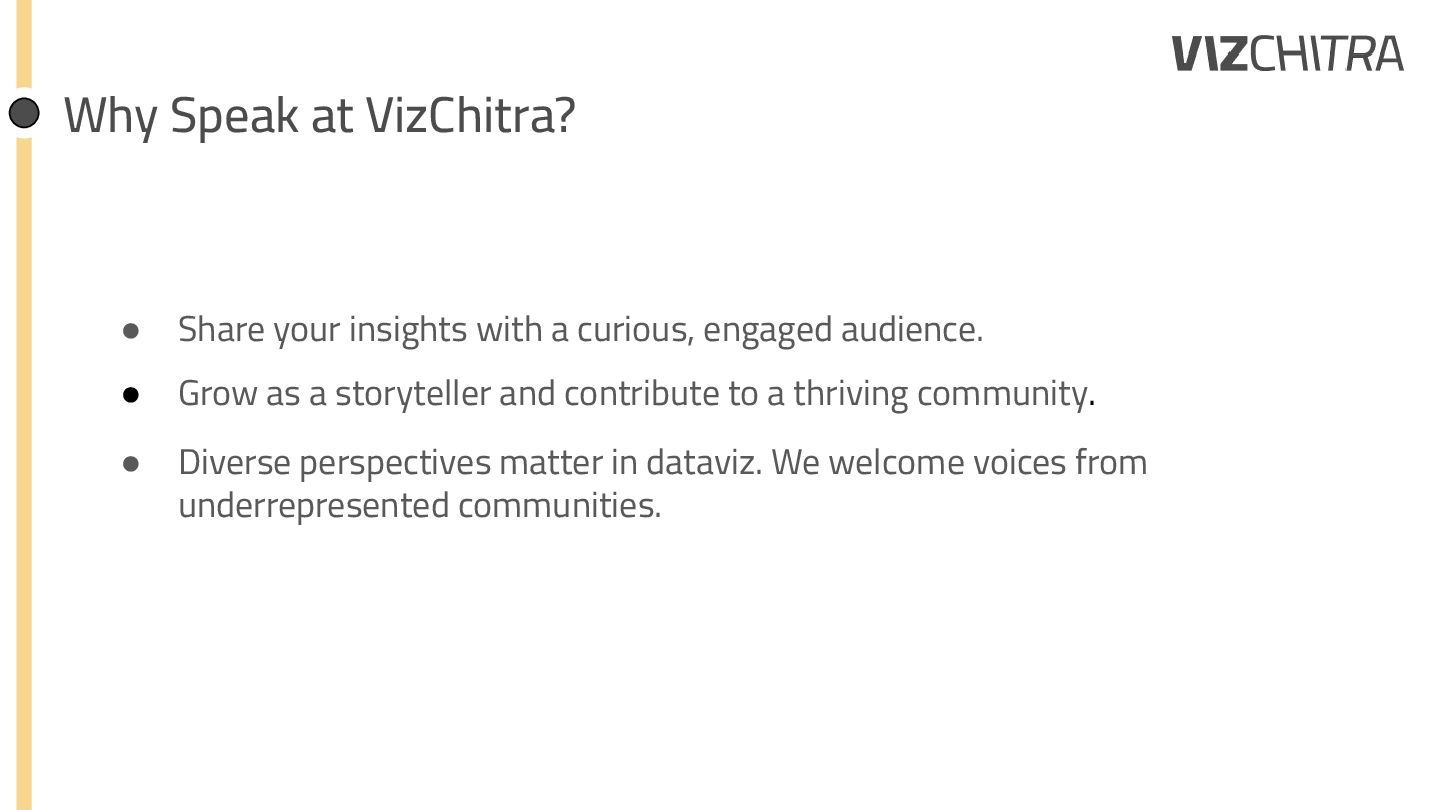The image size is (1440, 810).
Task: Click the words 'thriving community' in the second bullet
Action: tap(940, 394)
